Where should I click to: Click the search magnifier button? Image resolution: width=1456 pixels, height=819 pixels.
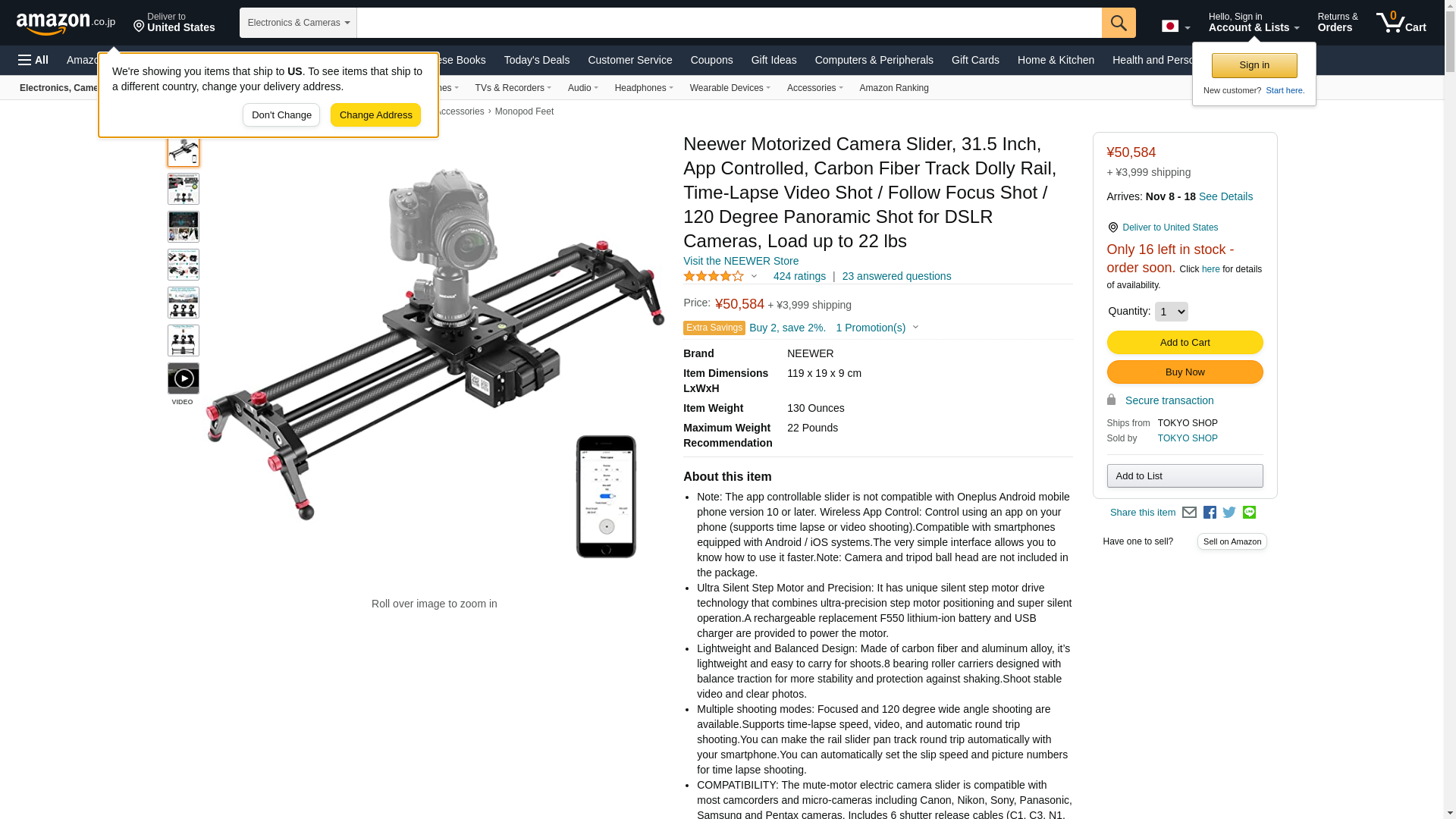click(x=1119, y=23)
